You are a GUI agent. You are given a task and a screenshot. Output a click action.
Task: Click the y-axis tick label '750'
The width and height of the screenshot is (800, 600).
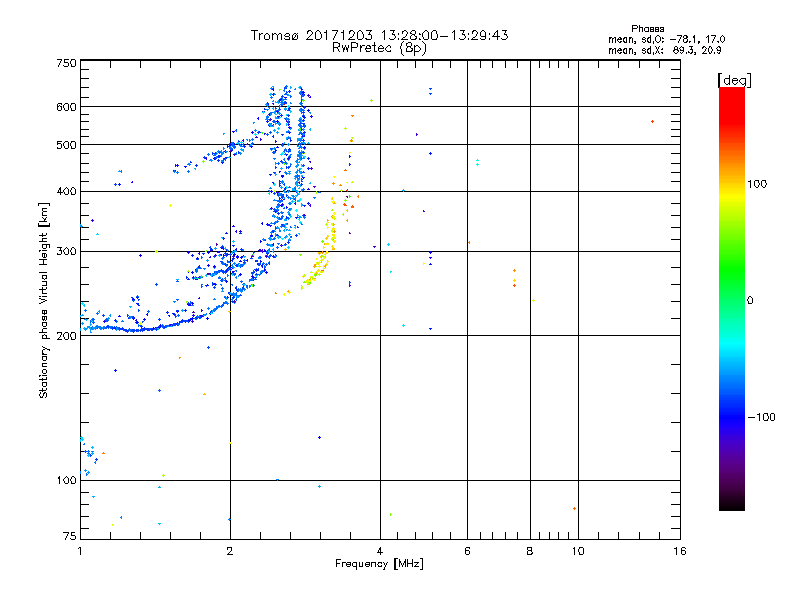tap(66, 63)
